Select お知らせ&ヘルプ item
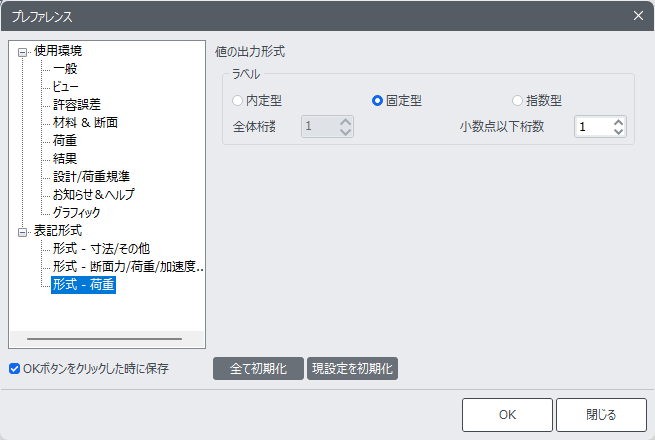655x440 pixels. point(94,194)
